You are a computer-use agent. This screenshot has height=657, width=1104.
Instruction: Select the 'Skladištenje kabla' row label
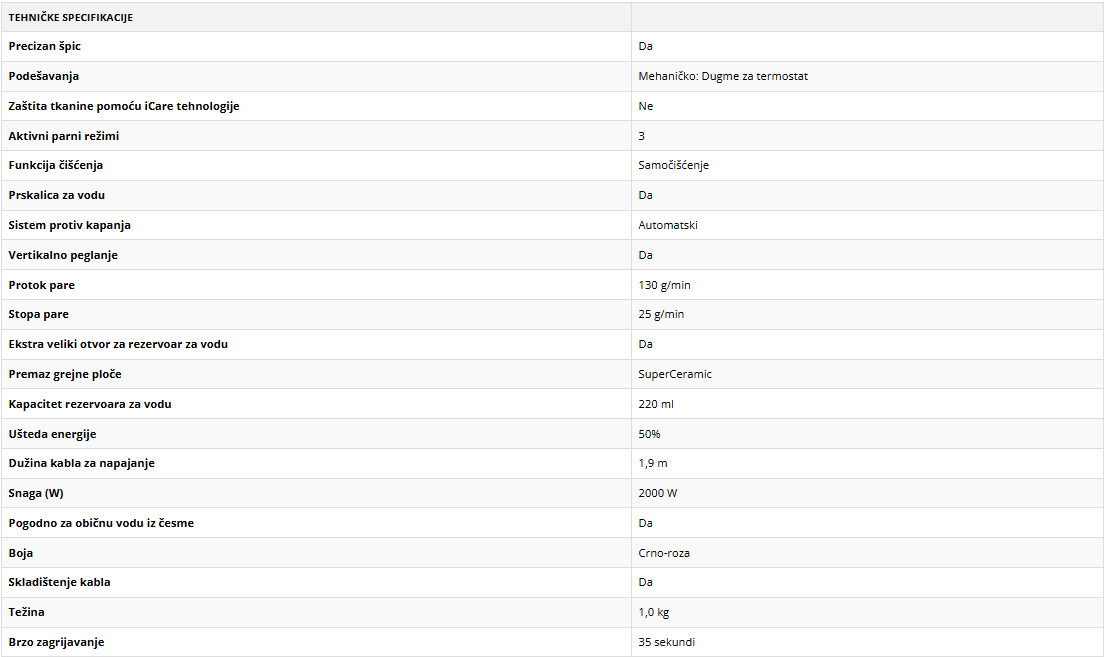click(x=59, y=582)
